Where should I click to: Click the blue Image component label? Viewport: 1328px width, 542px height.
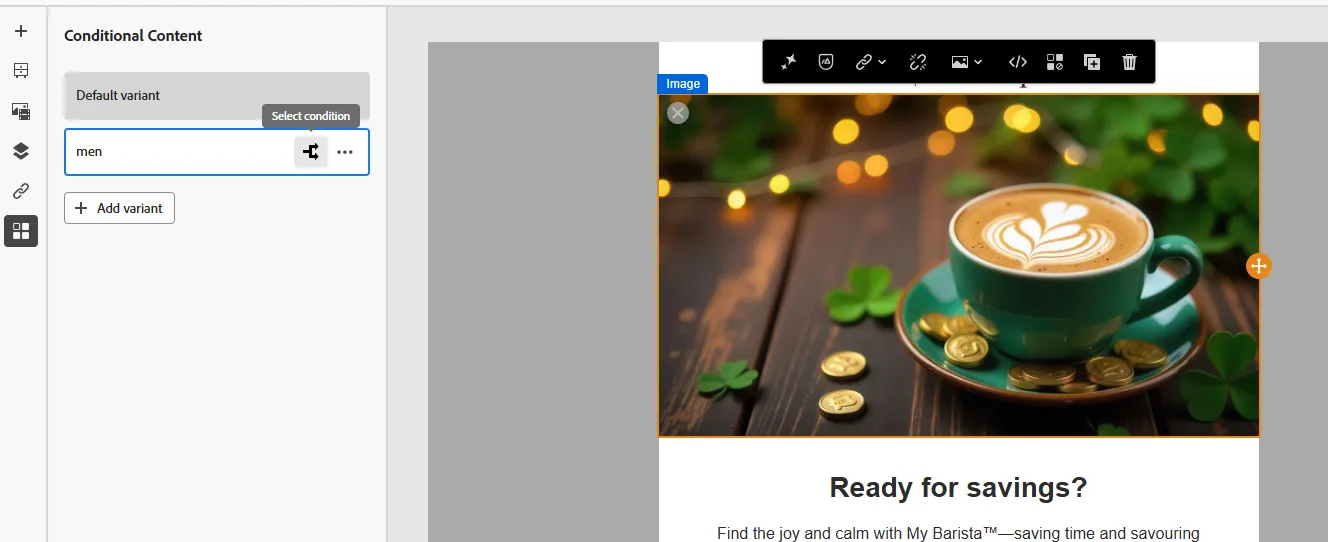pyautogui.click(x=683, y=84)
